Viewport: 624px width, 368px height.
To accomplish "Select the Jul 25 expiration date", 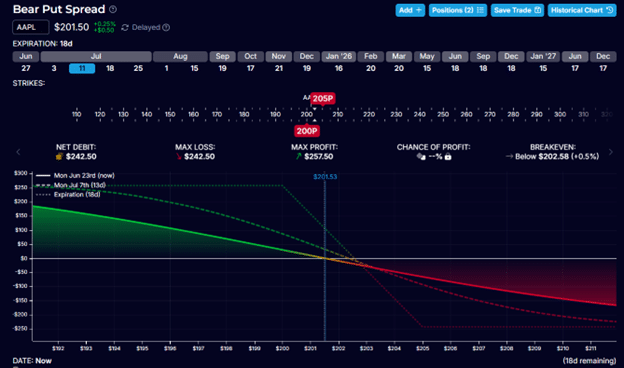I will (138, 68).
